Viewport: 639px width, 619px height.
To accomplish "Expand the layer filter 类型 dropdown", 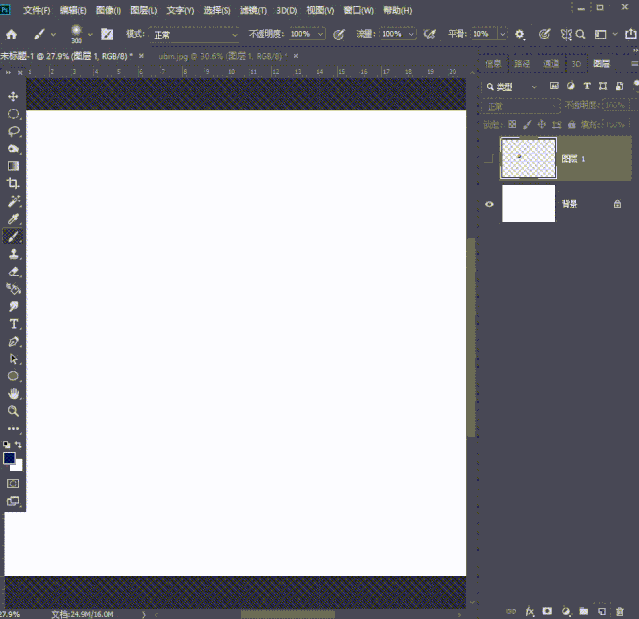I will tap(512, 87).
